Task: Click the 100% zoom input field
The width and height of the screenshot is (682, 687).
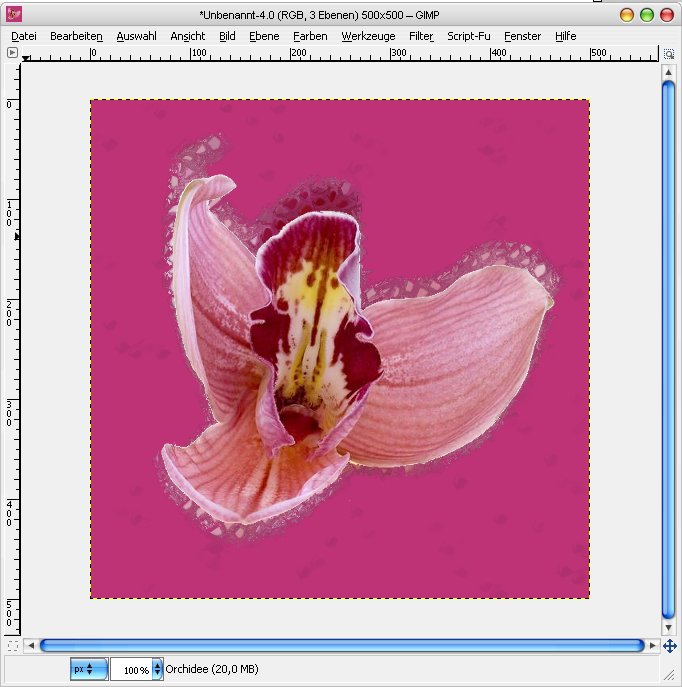Action: (131, 669)
